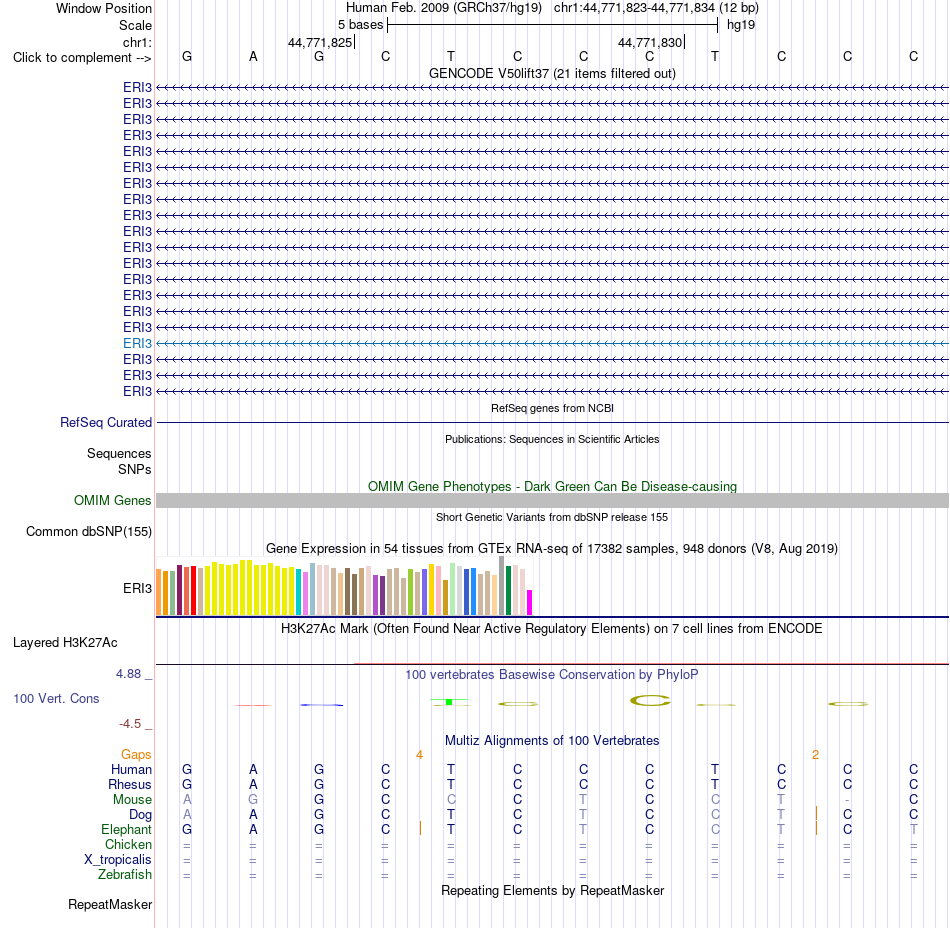
Task: Select the light-blue highlighted ERI3 transcript label
Action: pos(137,343)
